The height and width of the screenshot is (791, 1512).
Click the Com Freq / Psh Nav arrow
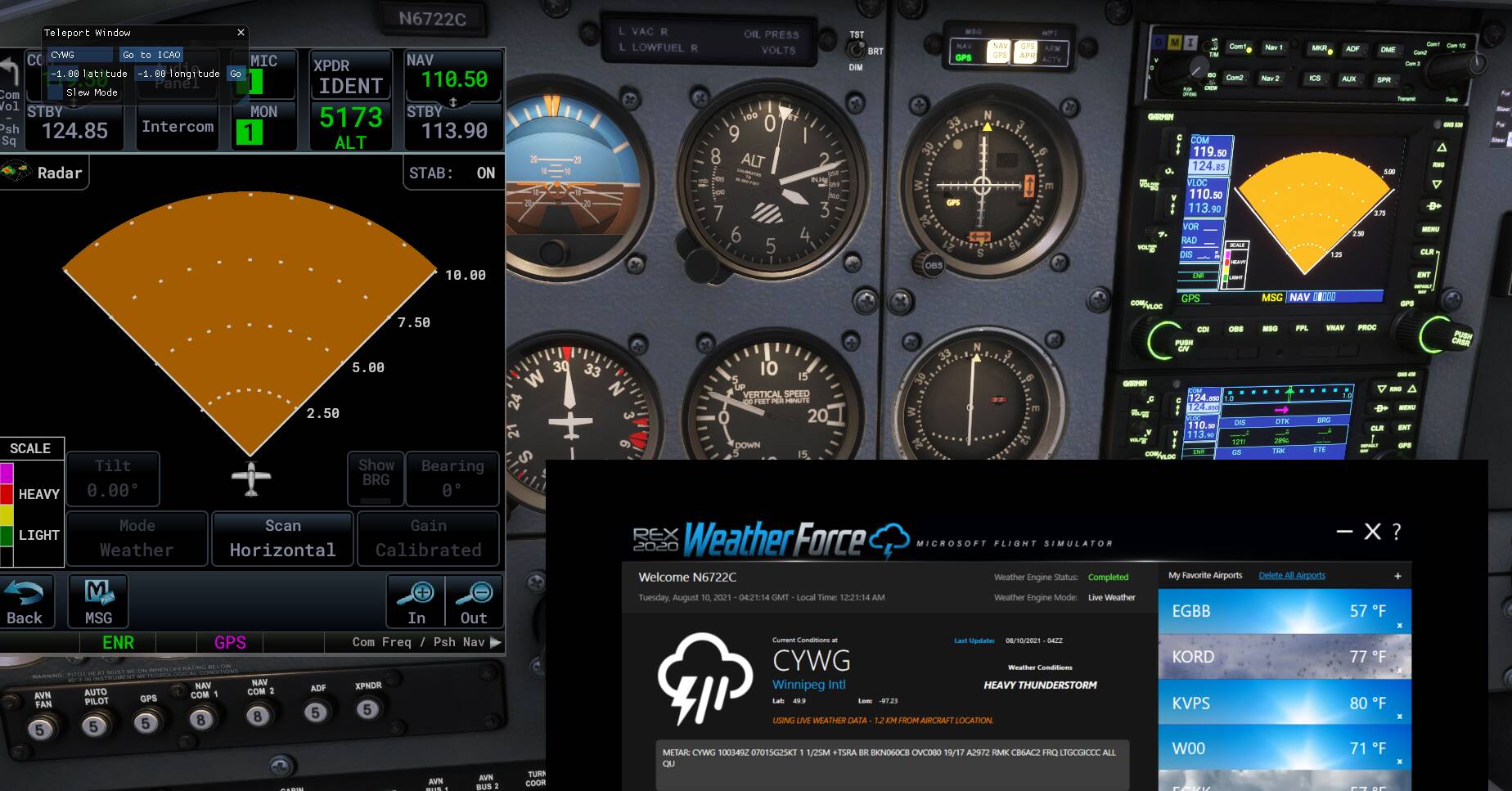(x=495, y=642)
